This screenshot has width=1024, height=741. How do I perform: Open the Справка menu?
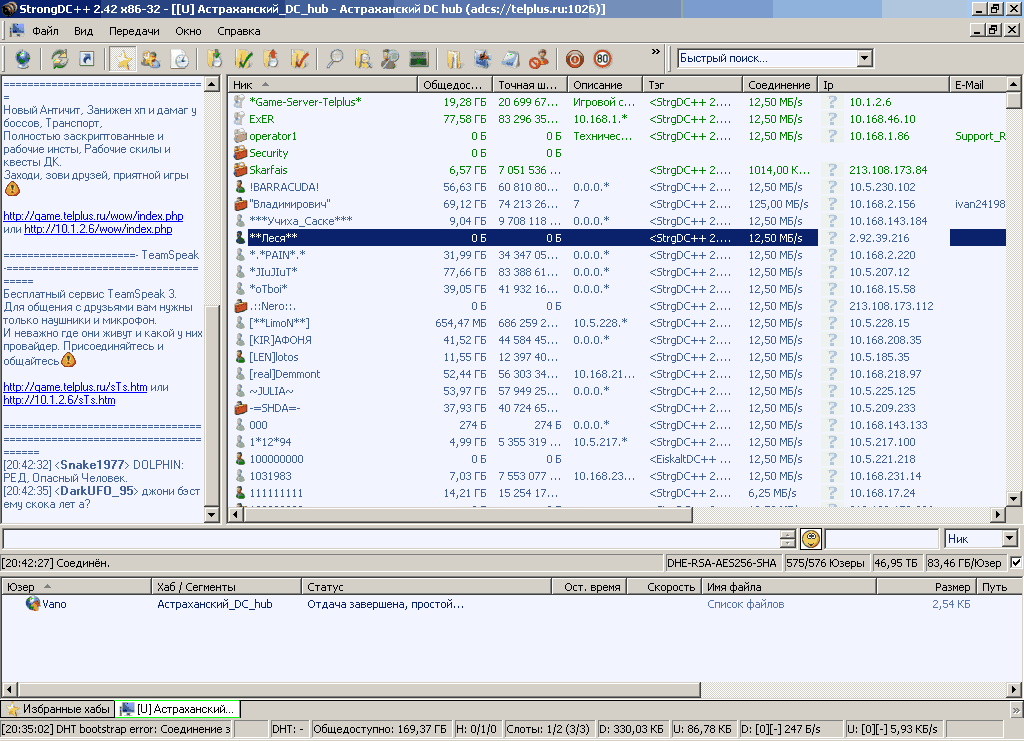tap(238, 31)
